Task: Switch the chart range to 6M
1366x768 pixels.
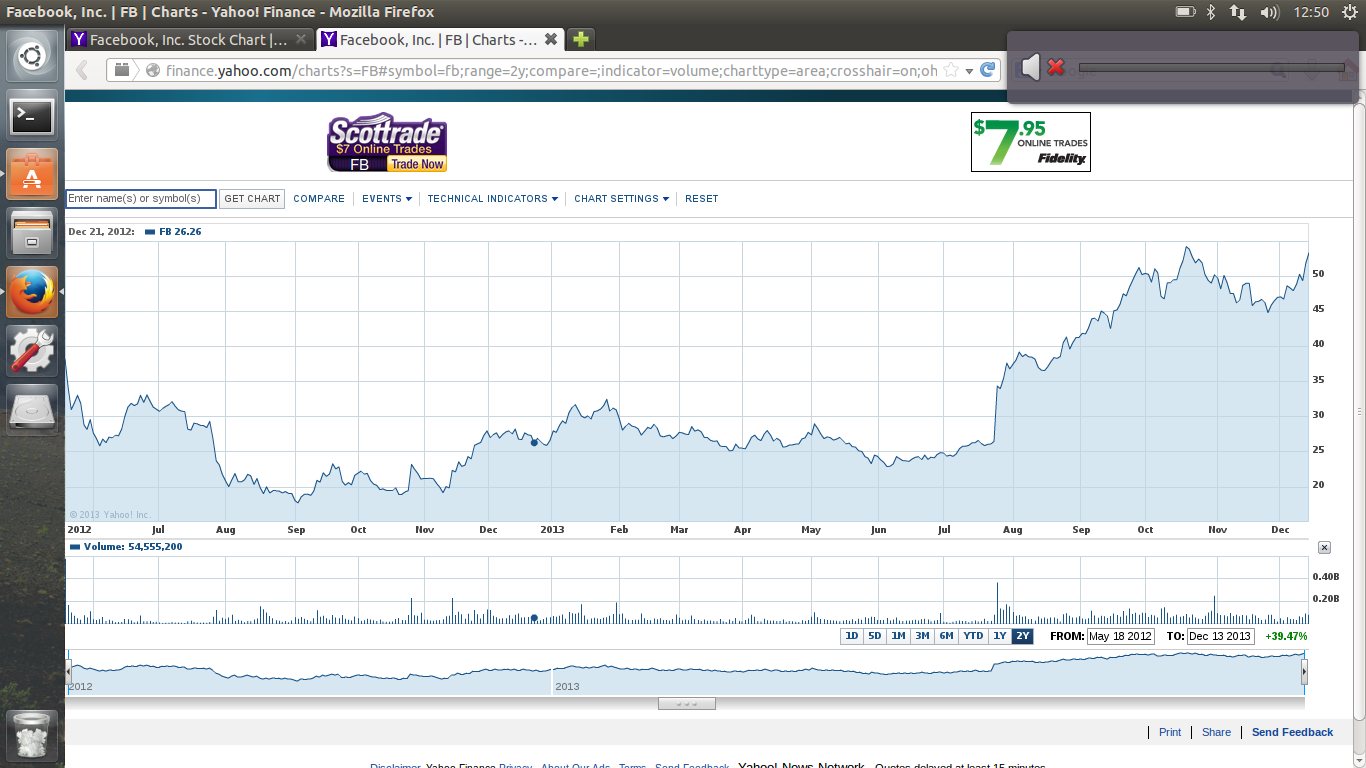Action: 946,636
